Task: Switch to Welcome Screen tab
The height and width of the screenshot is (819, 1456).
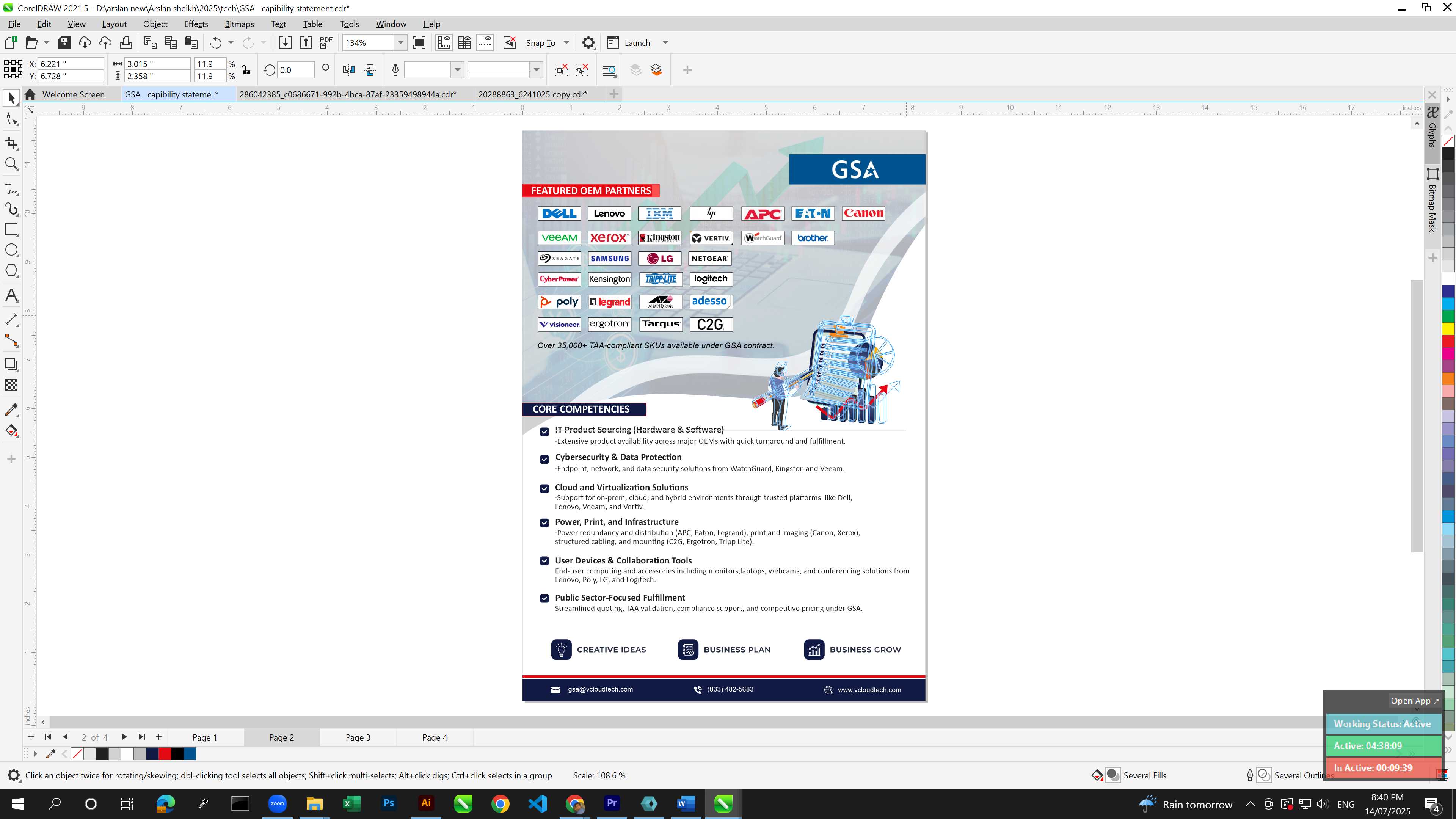Action: [73, 94]
